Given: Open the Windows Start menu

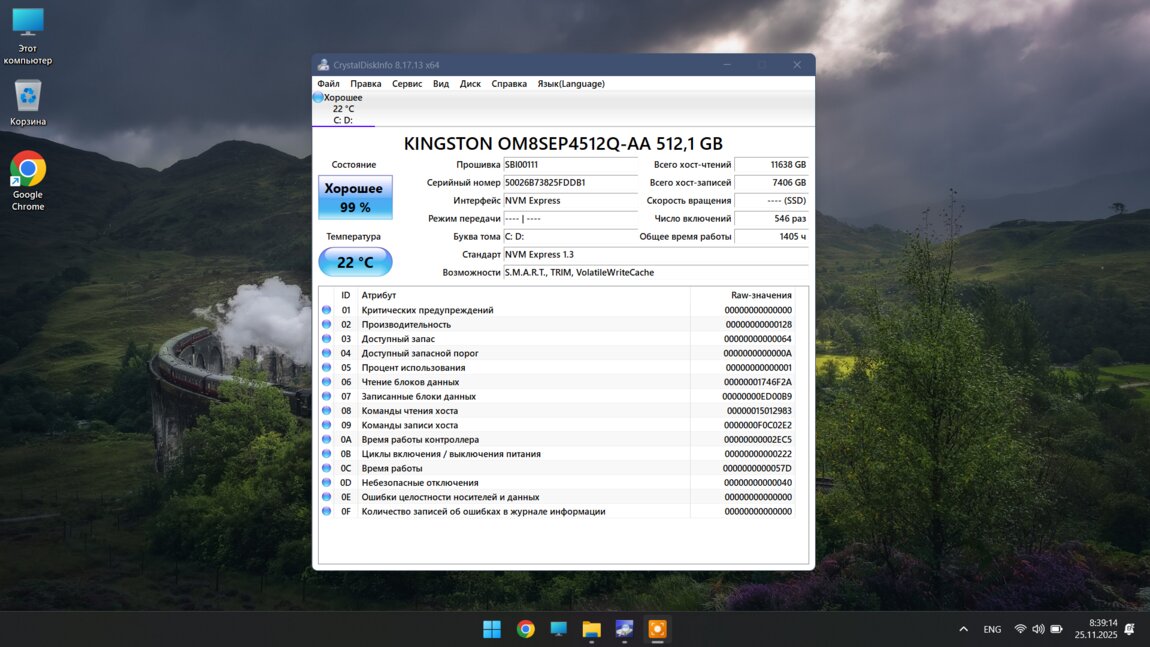Looking at the screenshot, I should pos(492,629).
